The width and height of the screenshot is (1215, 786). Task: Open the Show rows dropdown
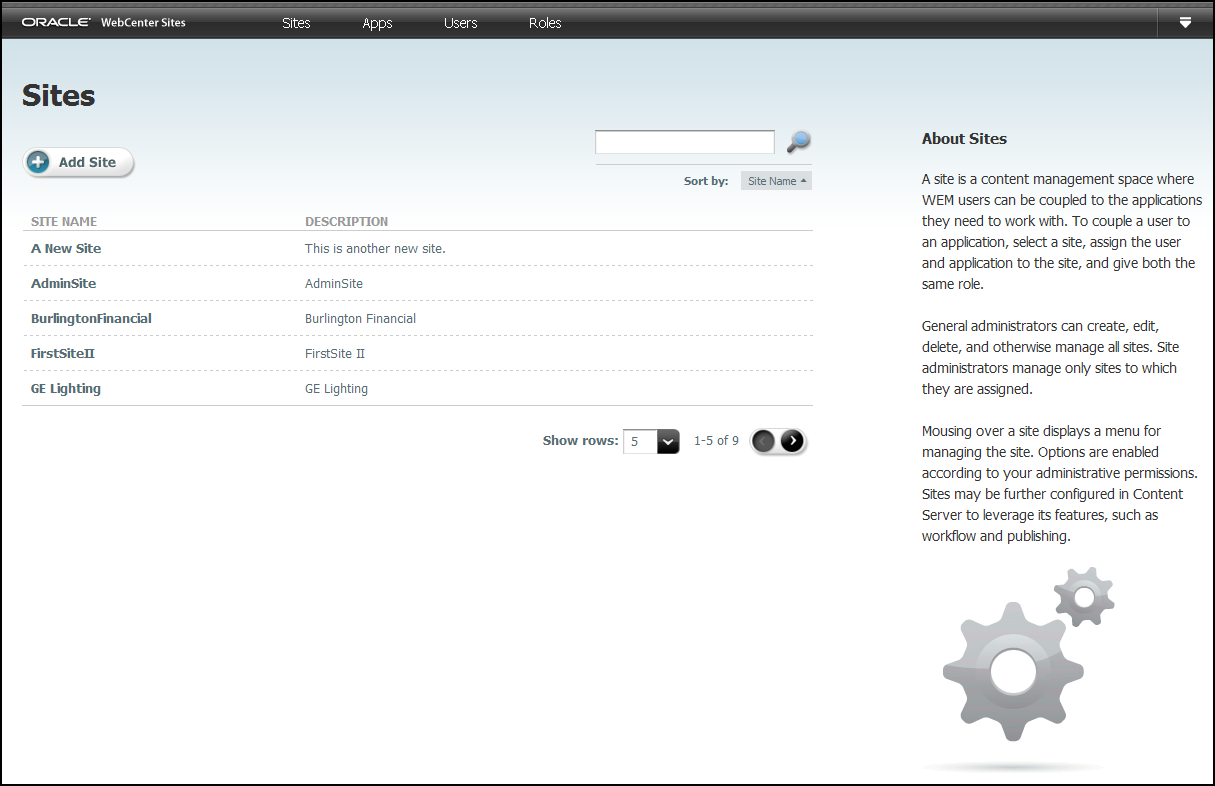pyautogui.click(x=651, y=441)
